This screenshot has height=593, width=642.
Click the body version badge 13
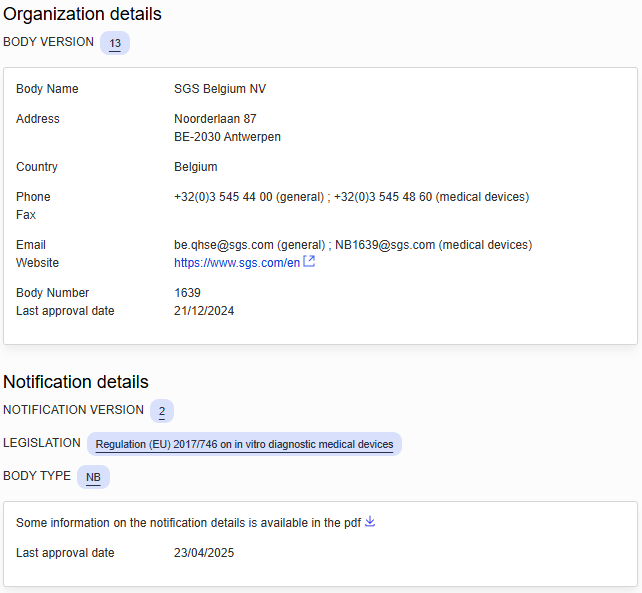tap(115, 43)
